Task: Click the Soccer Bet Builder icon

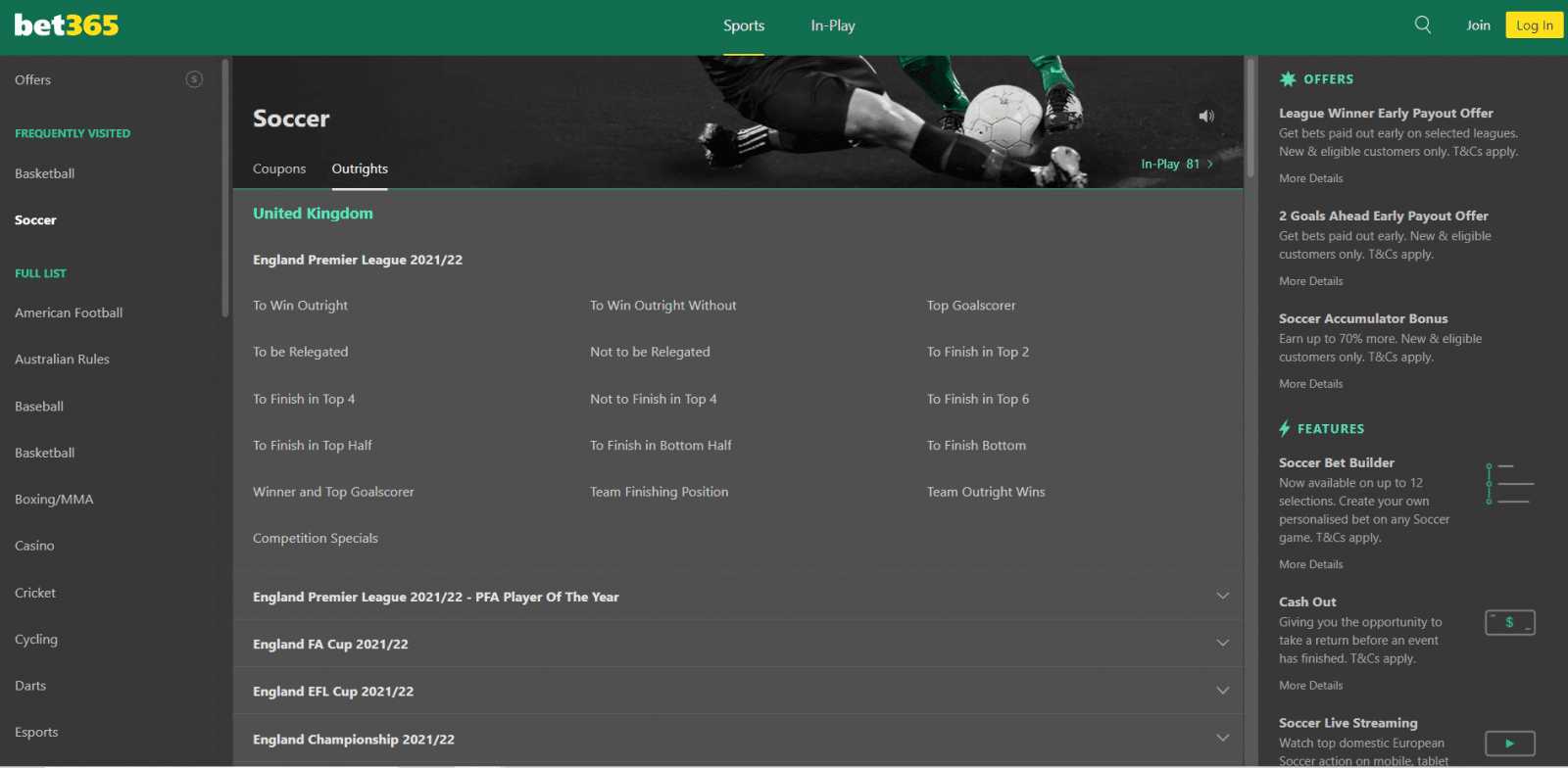Action: (1509, 484)
